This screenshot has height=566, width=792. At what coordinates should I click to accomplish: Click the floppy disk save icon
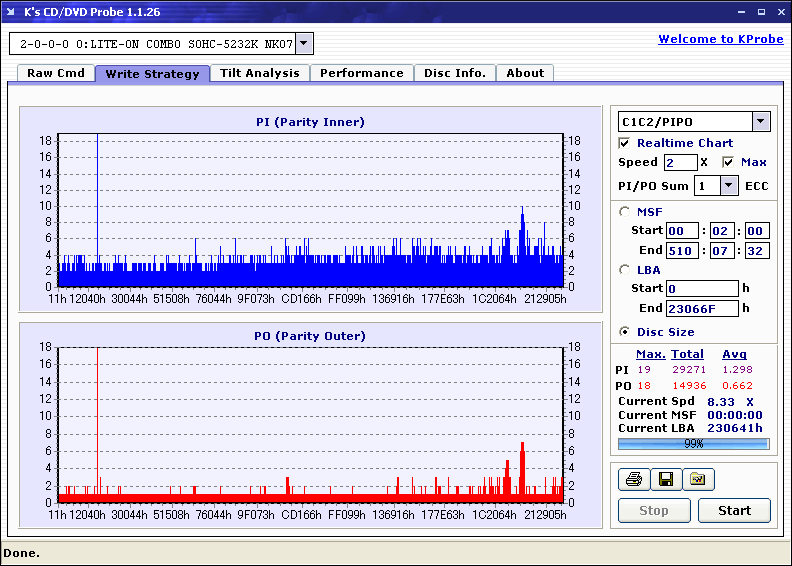(x=665, y=480)
